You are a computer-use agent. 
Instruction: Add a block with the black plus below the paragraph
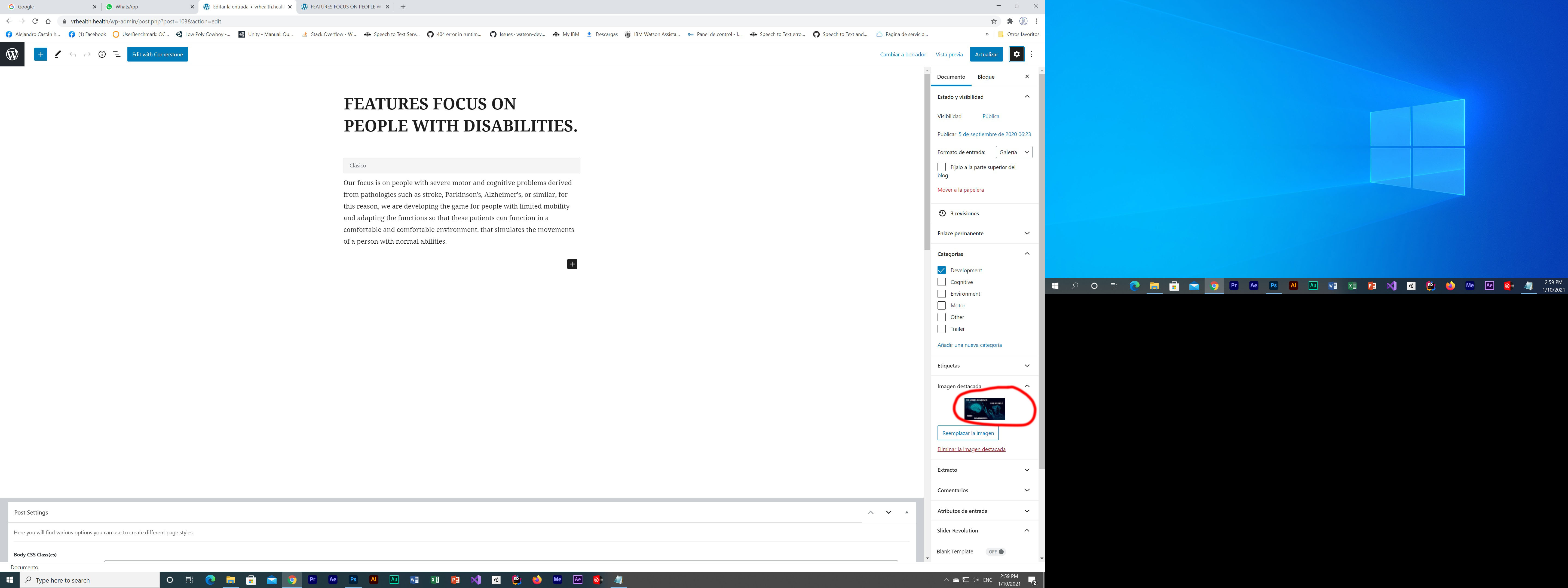coord(572,264)
